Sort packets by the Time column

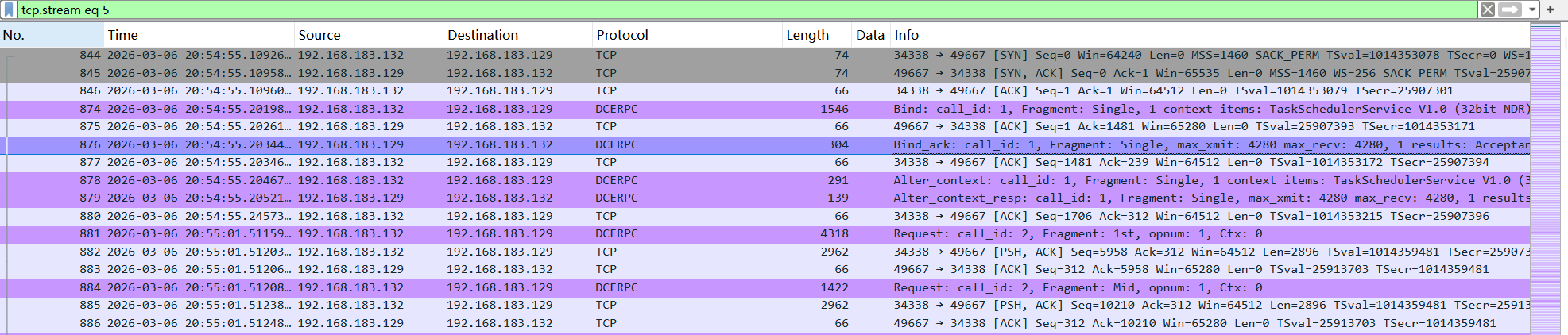(x=199, y=35)
